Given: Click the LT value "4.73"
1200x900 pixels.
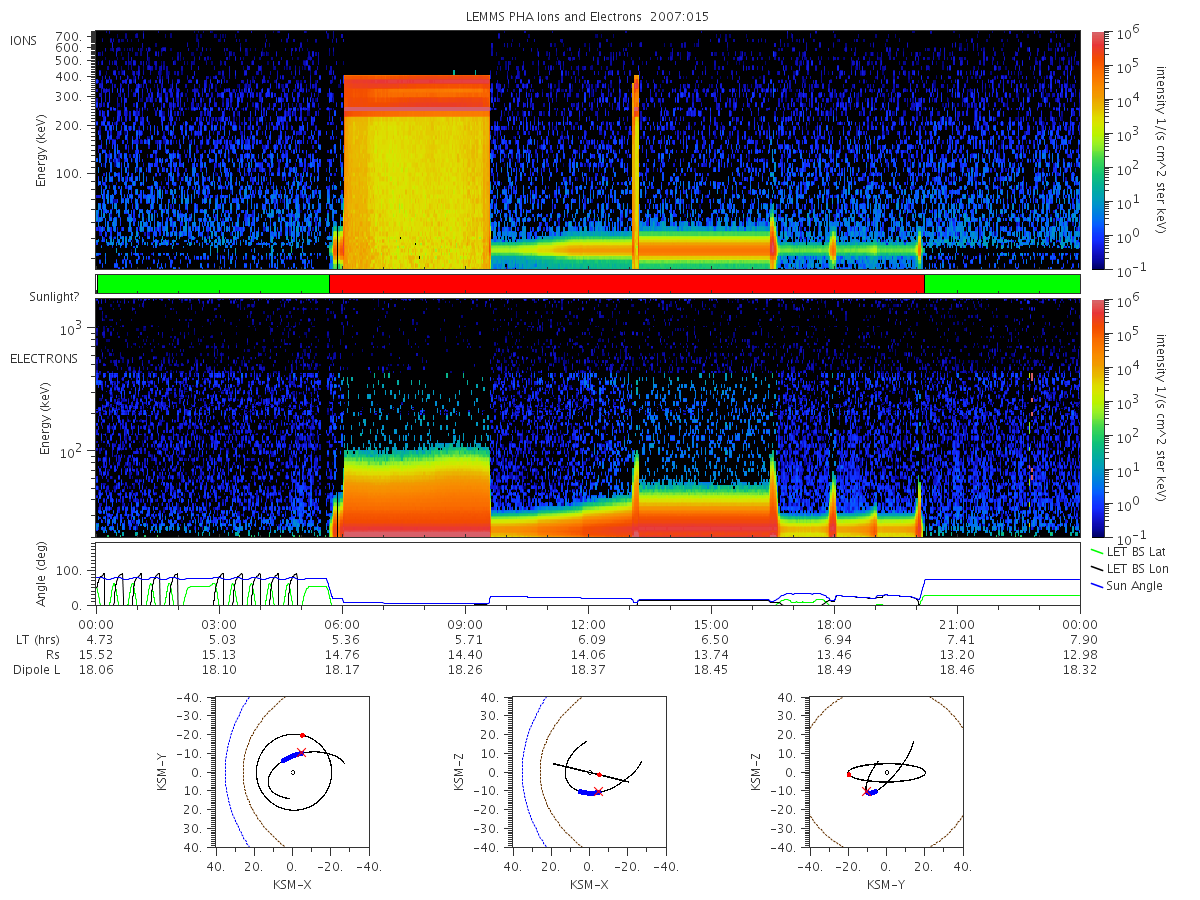Looking at the screenshot, I should [96, 638].
